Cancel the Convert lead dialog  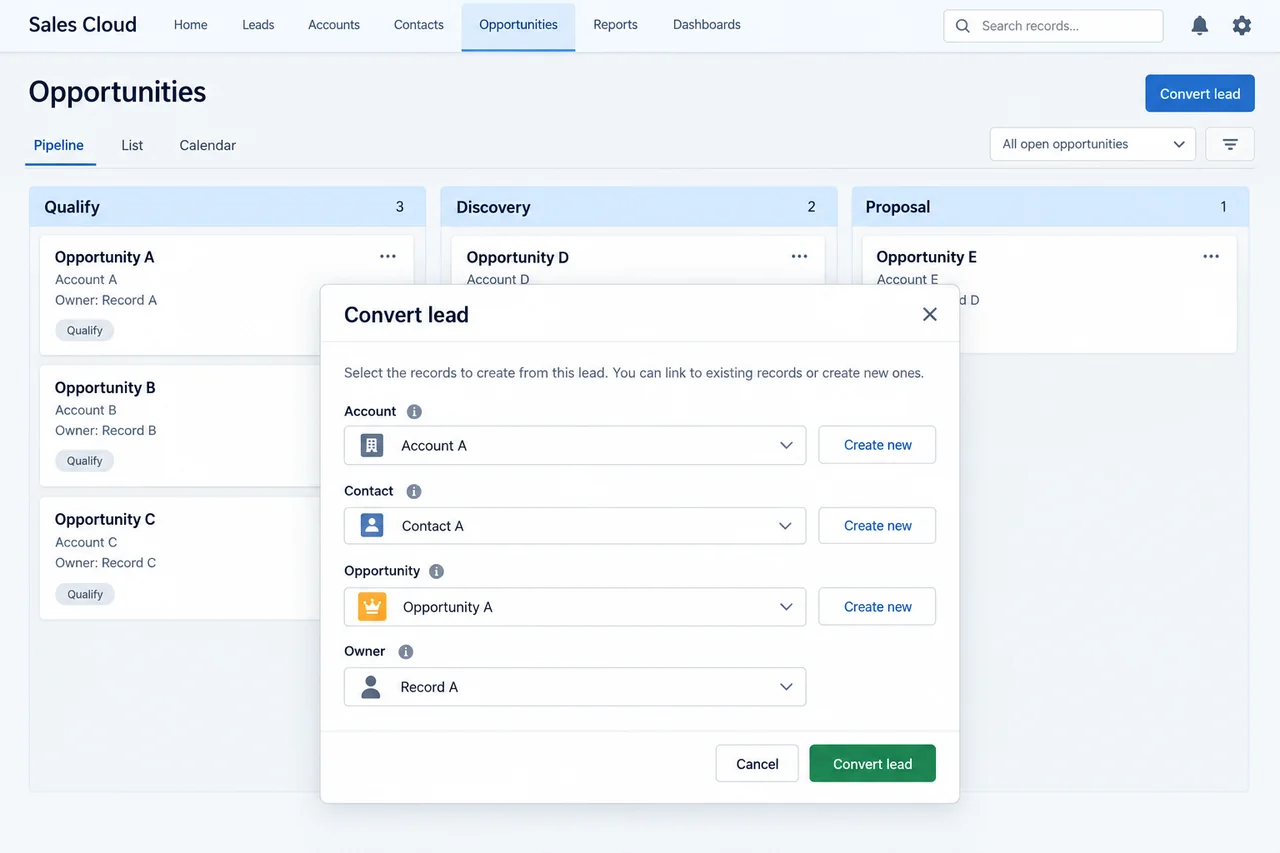[x=757, y=764]
